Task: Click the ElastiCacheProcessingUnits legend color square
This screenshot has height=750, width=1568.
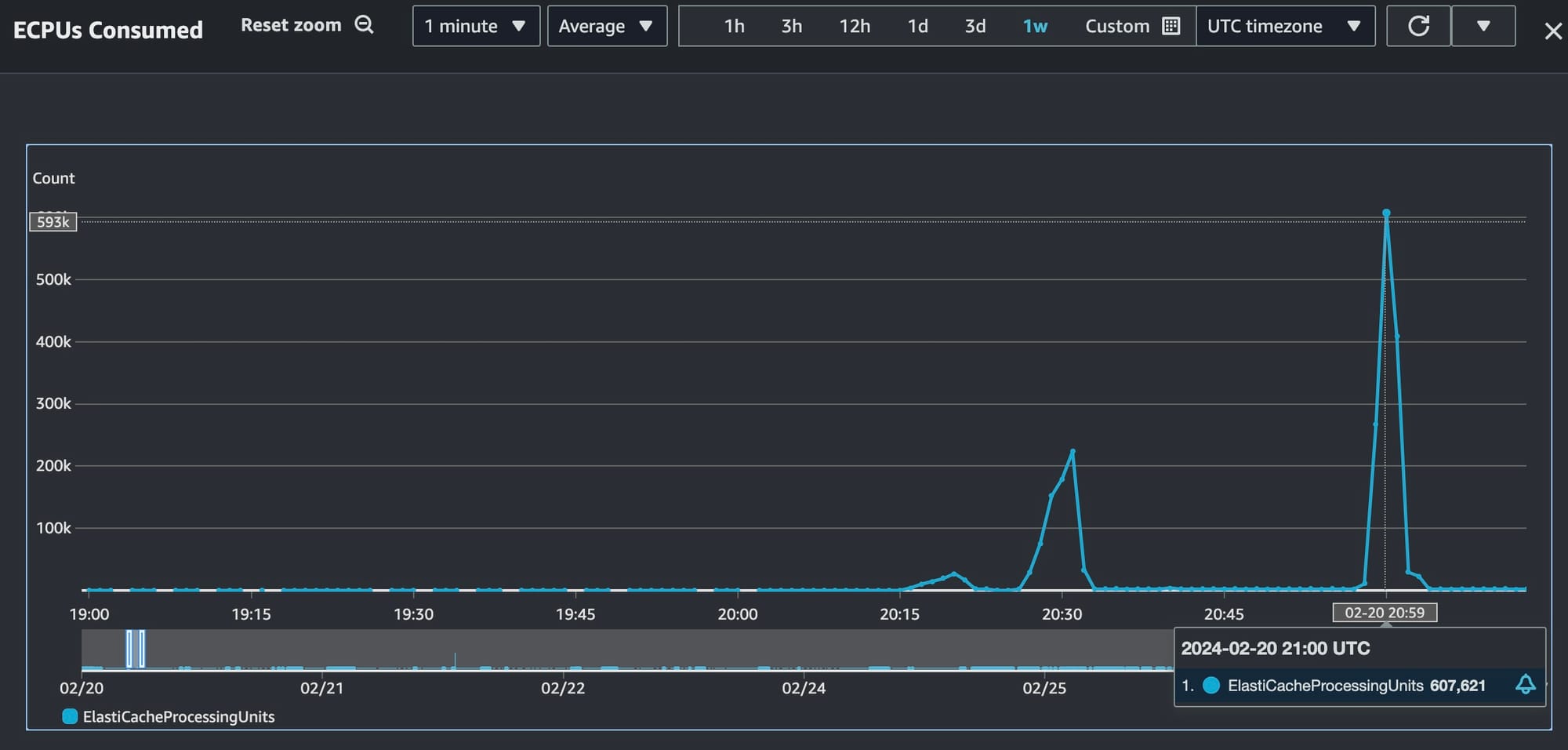Action: pyautogui.click(x=70, y=716)
